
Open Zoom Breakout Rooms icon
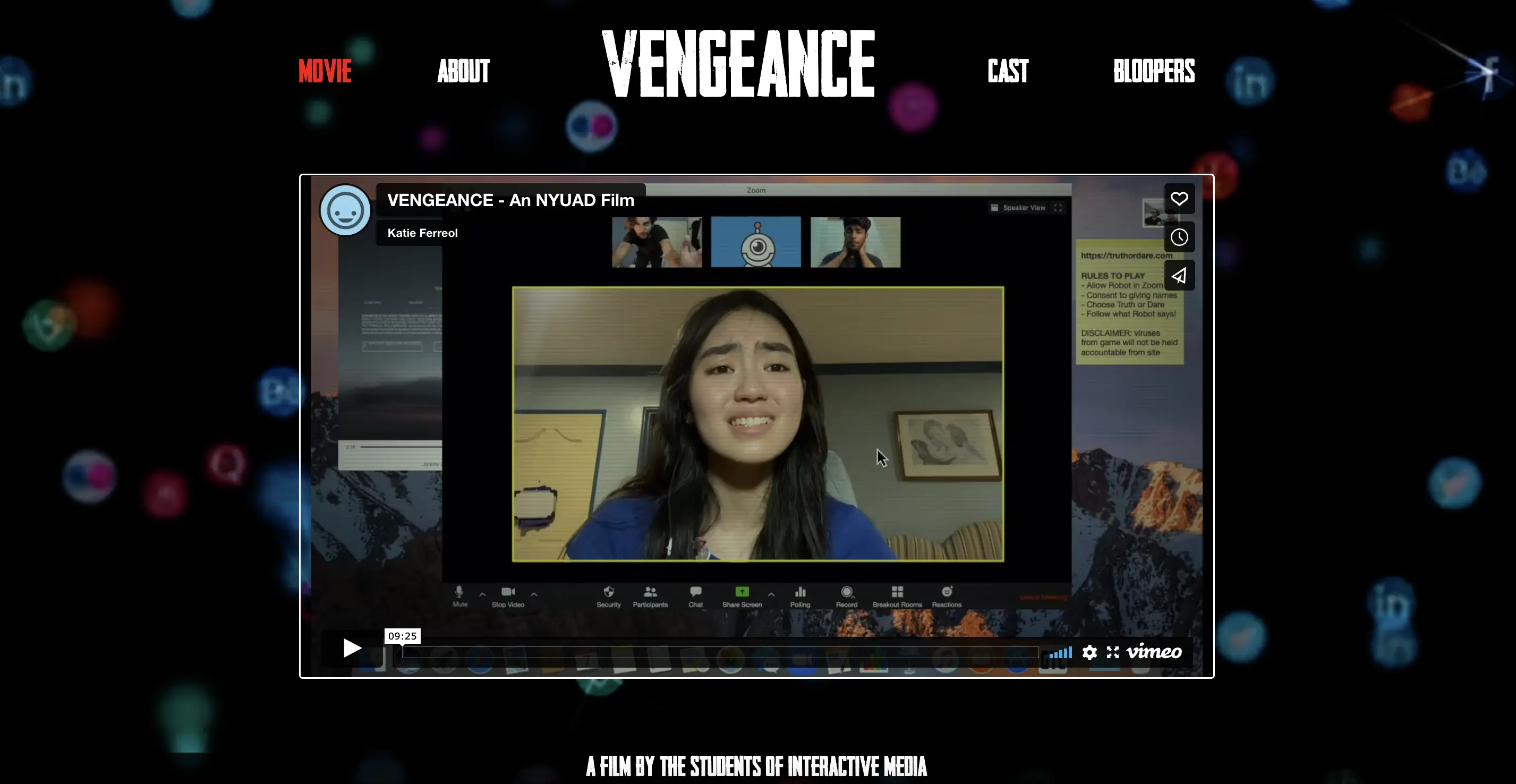897,592
